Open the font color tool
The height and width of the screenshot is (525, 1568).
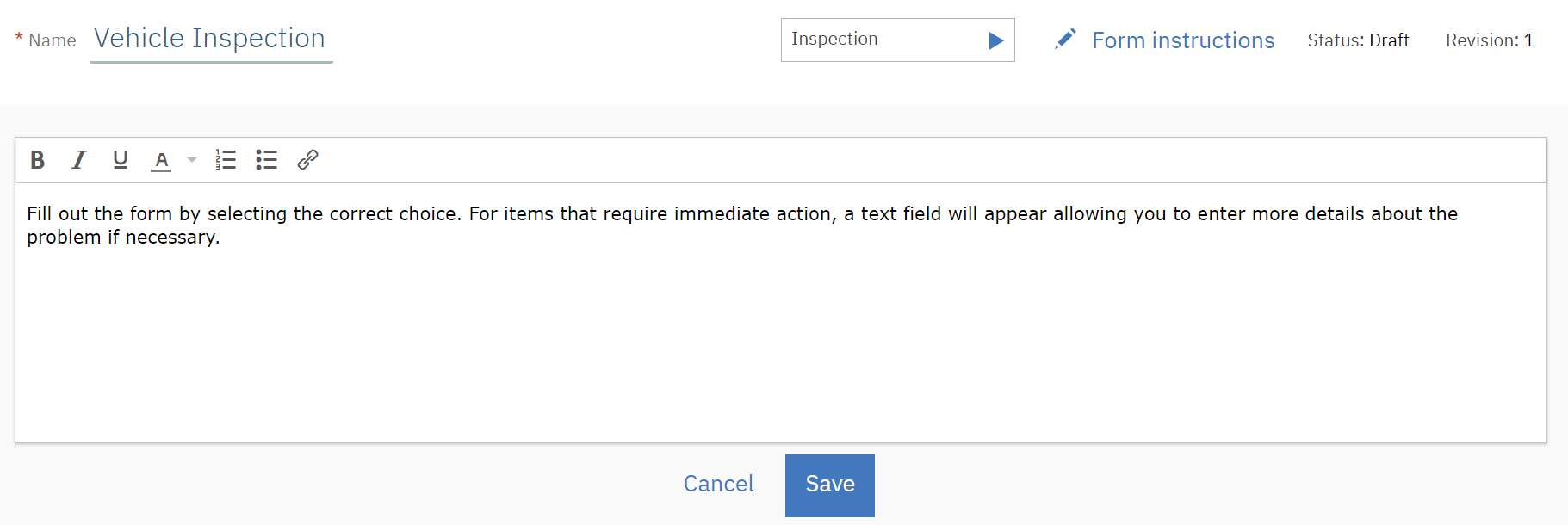(x=161, y=159)
